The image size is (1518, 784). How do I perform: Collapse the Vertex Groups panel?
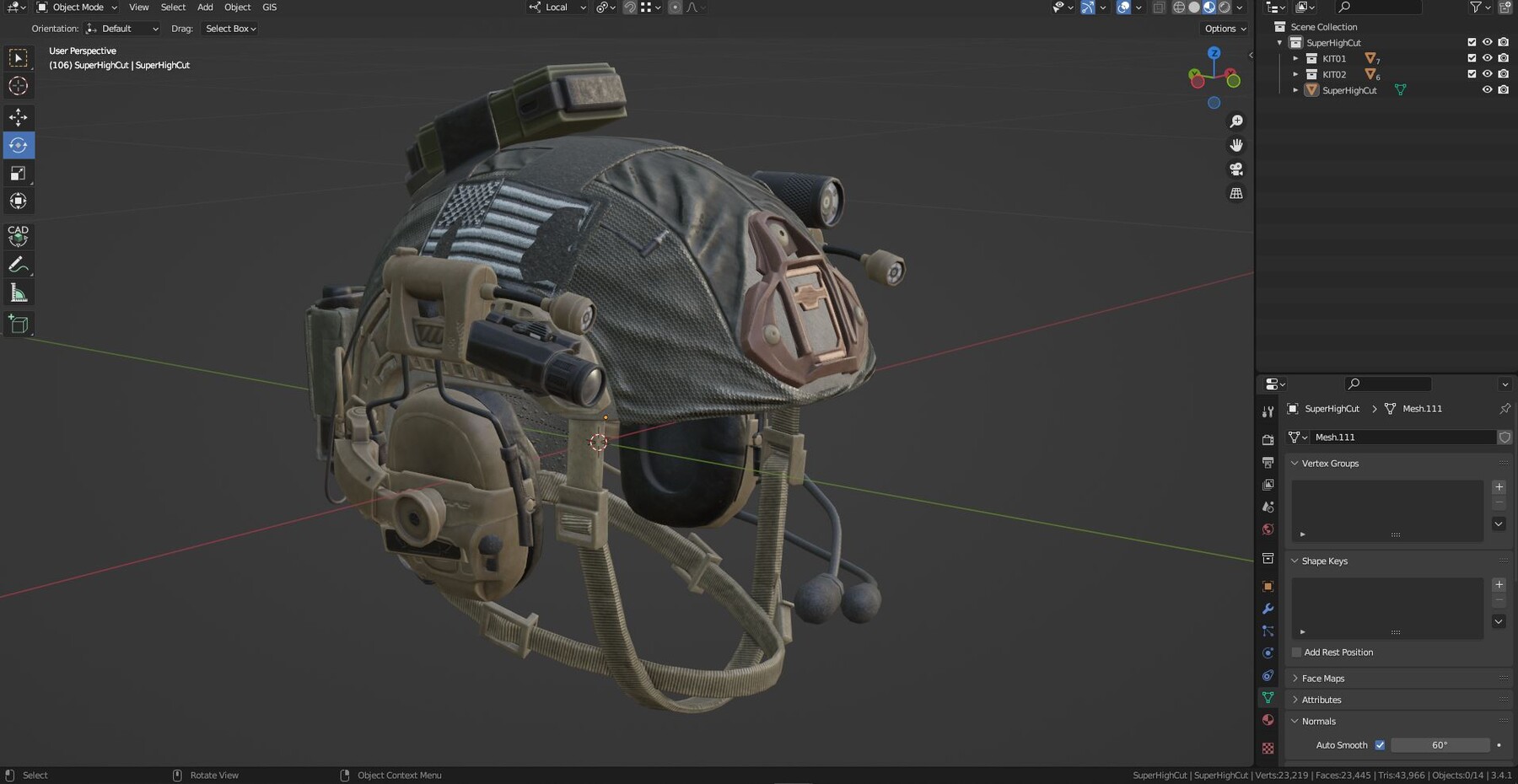tap(1295, 464)
